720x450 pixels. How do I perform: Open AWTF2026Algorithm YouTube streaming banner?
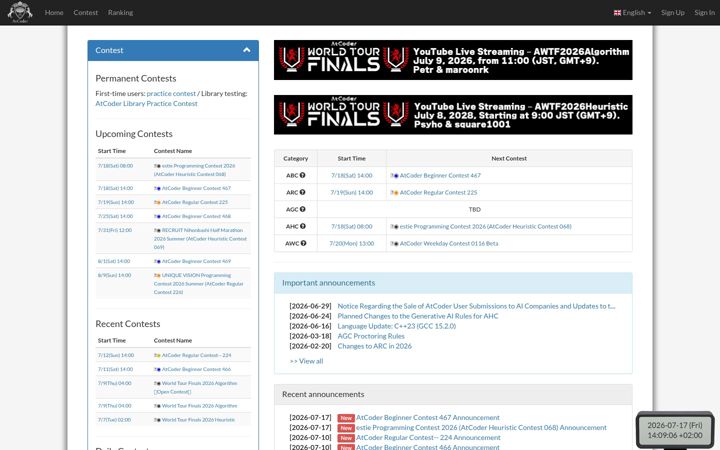(x=453, y=60)
